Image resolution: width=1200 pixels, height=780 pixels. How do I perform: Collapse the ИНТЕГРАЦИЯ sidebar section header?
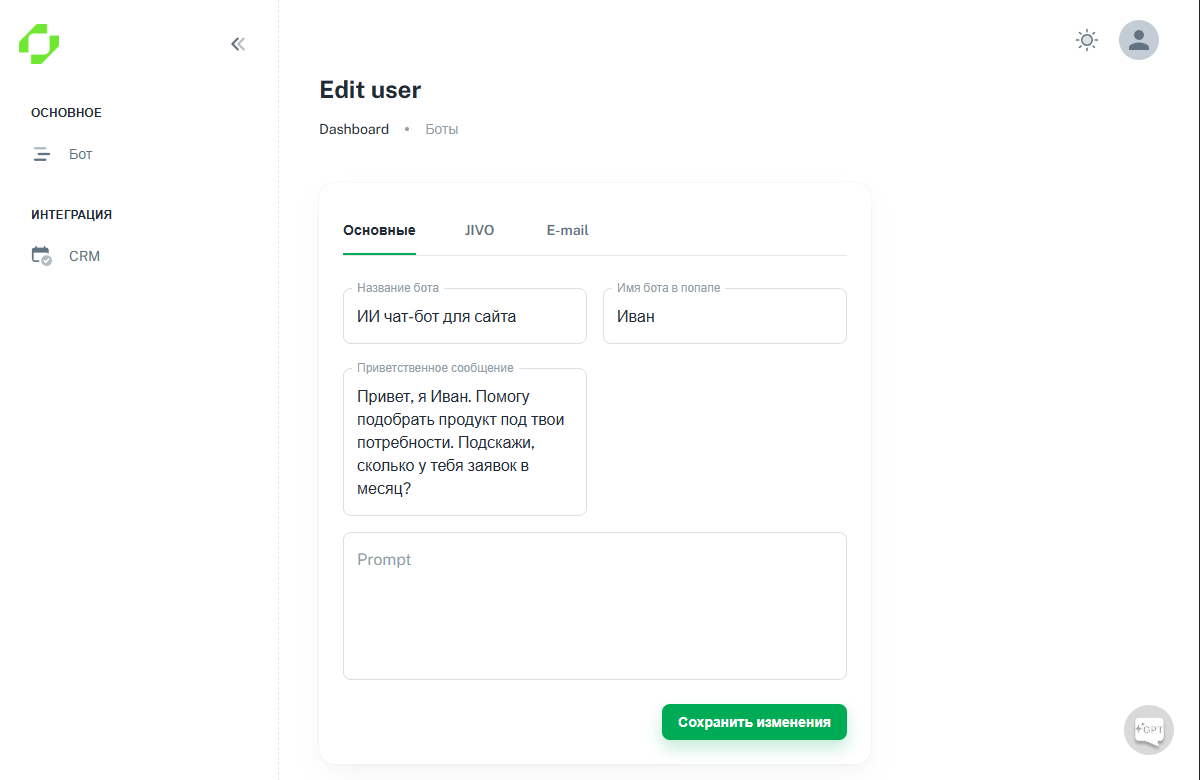pyautogui.click(x=71, y=214)
